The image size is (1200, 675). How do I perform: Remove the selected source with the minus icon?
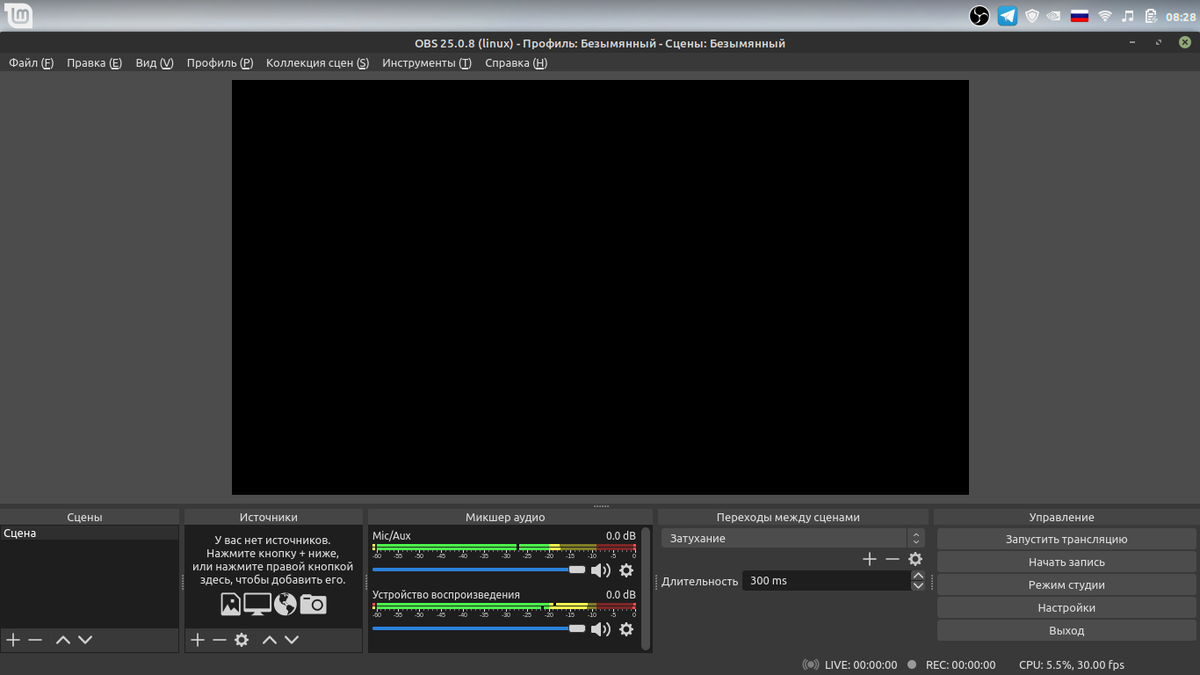point(218,639)
